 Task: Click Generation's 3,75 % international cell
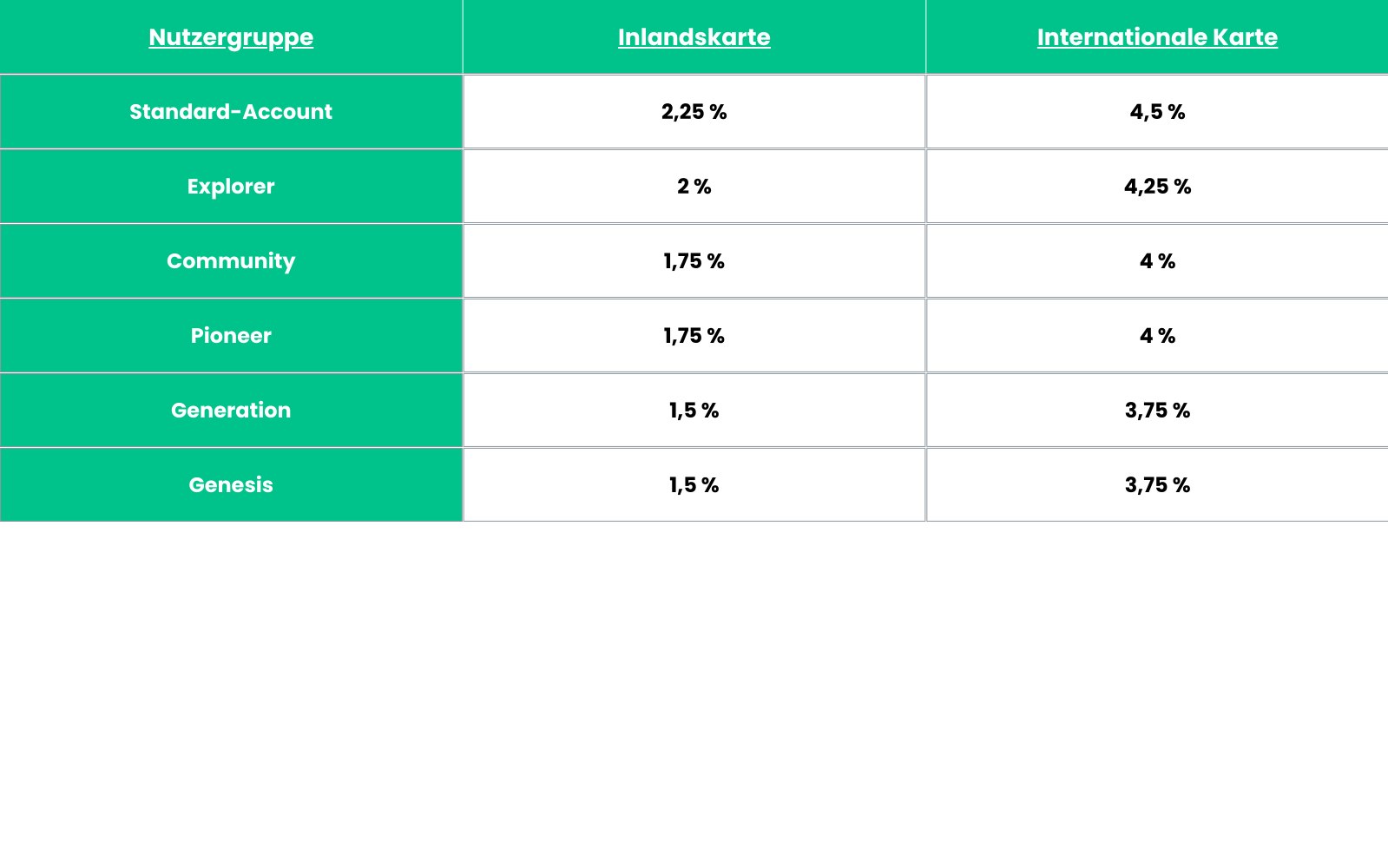pos(1157,411)
